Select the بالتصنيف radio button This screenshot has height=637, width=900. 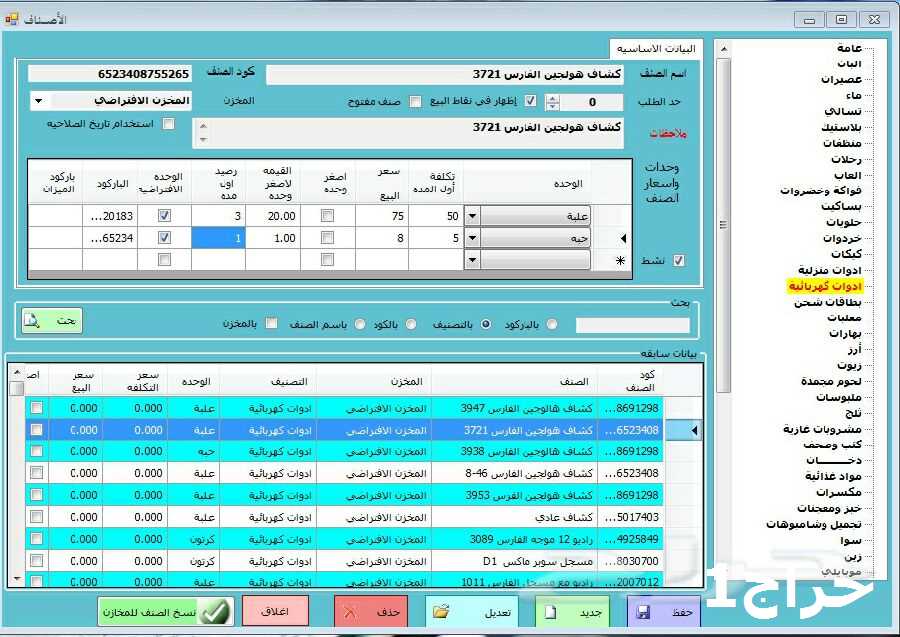point(486,324)
